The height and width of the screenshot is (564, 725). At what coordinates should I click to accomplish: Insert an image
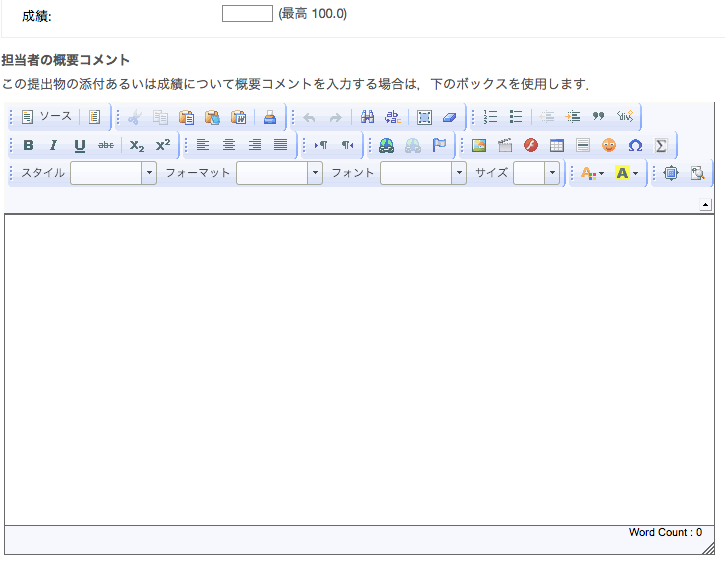(x=479, y=145)
